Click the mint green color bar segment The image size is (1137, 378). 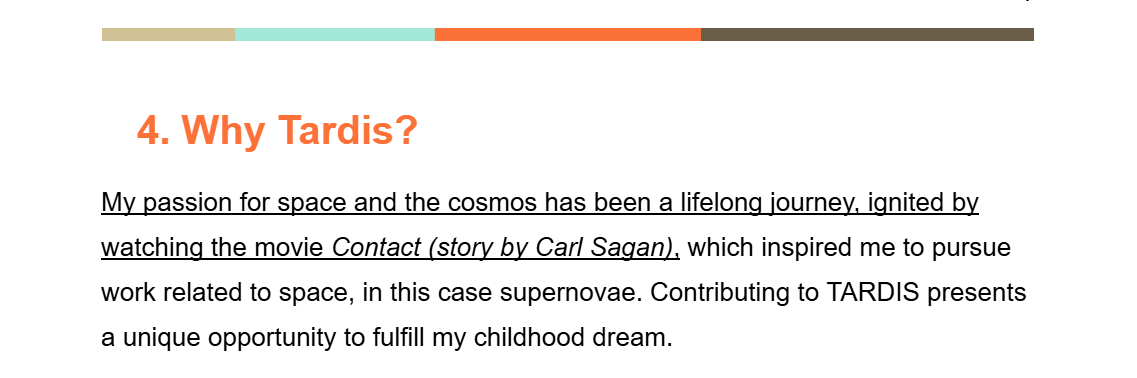click(335, 35)
